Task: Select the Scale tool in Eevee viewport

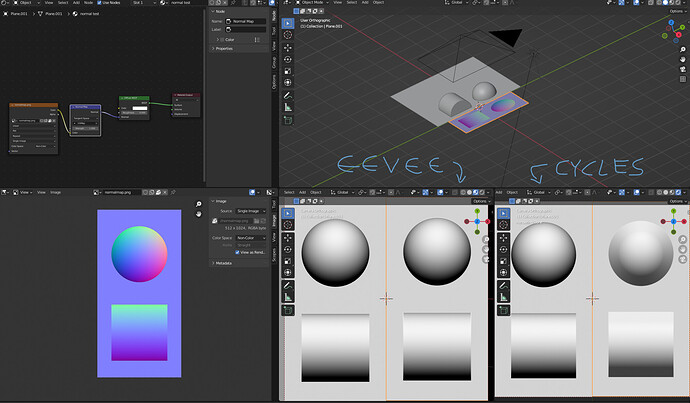Action: pos(288,261)
